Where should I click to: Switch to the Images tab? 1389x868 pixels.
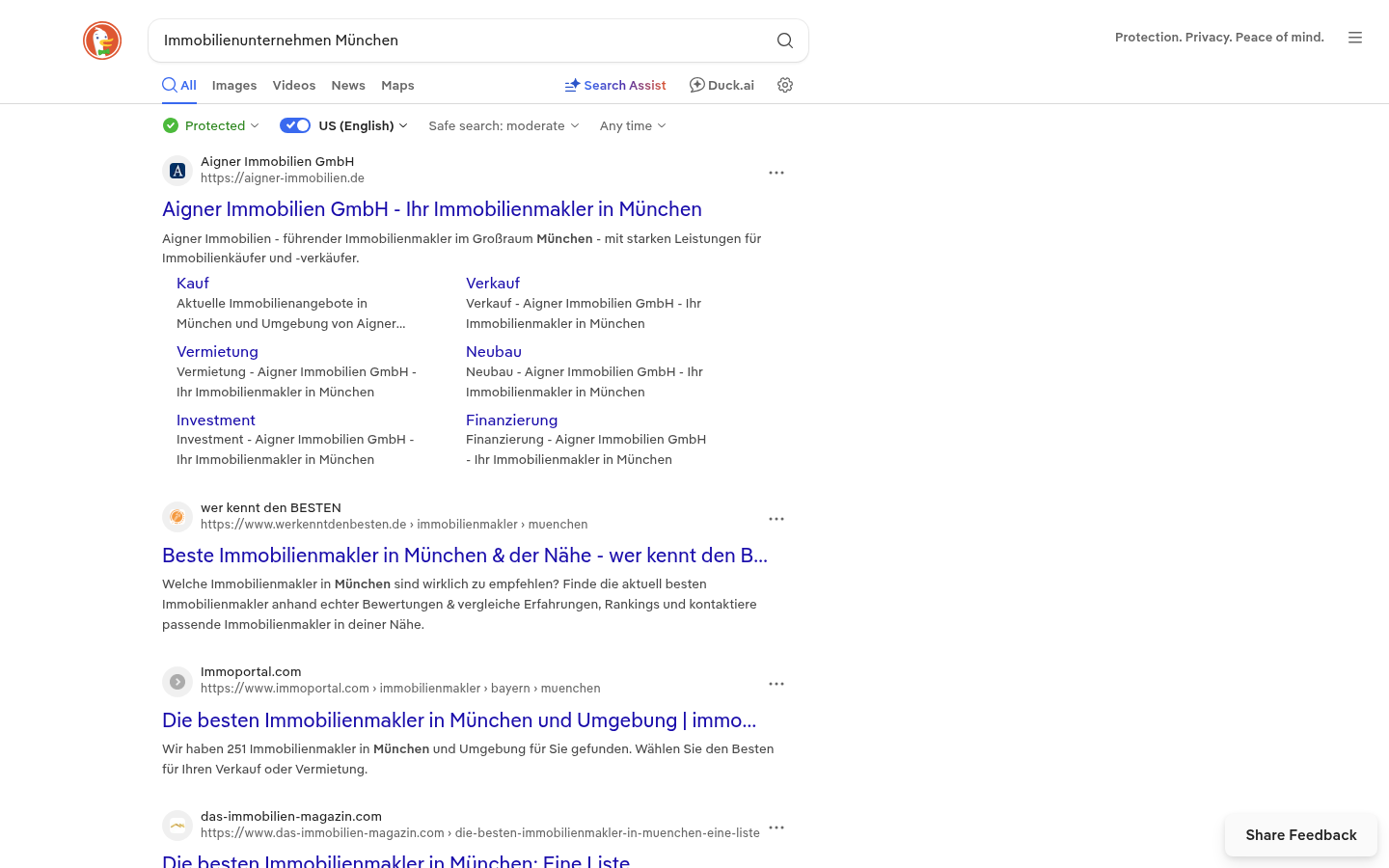coord(234,85)
